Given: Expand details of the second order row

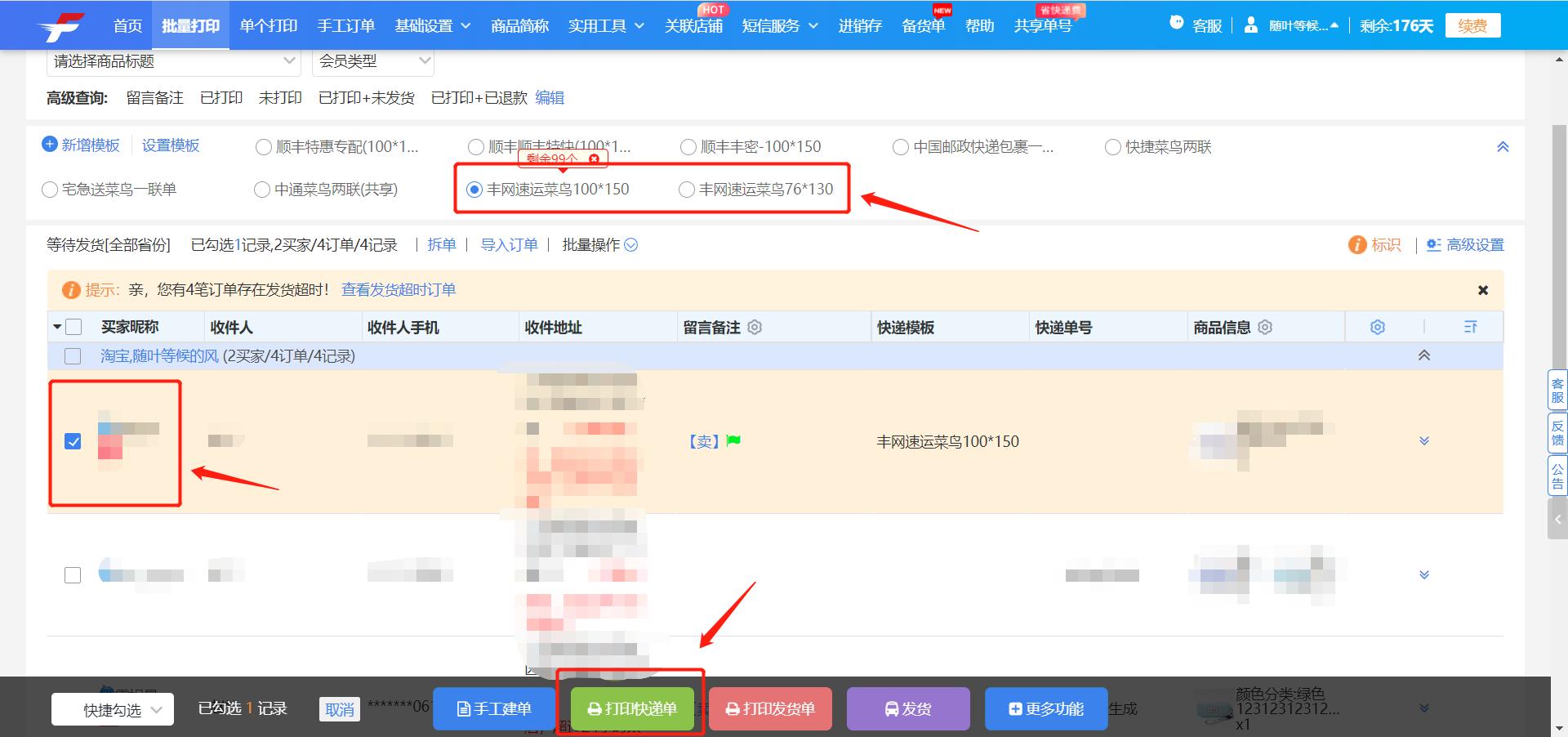Looking at the screenshot, I should tap(1424, 574).
